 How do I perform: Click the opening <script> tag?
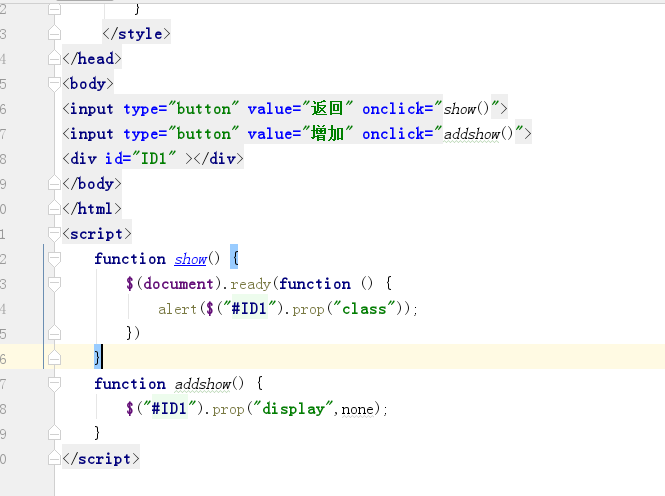coord(97,234)
